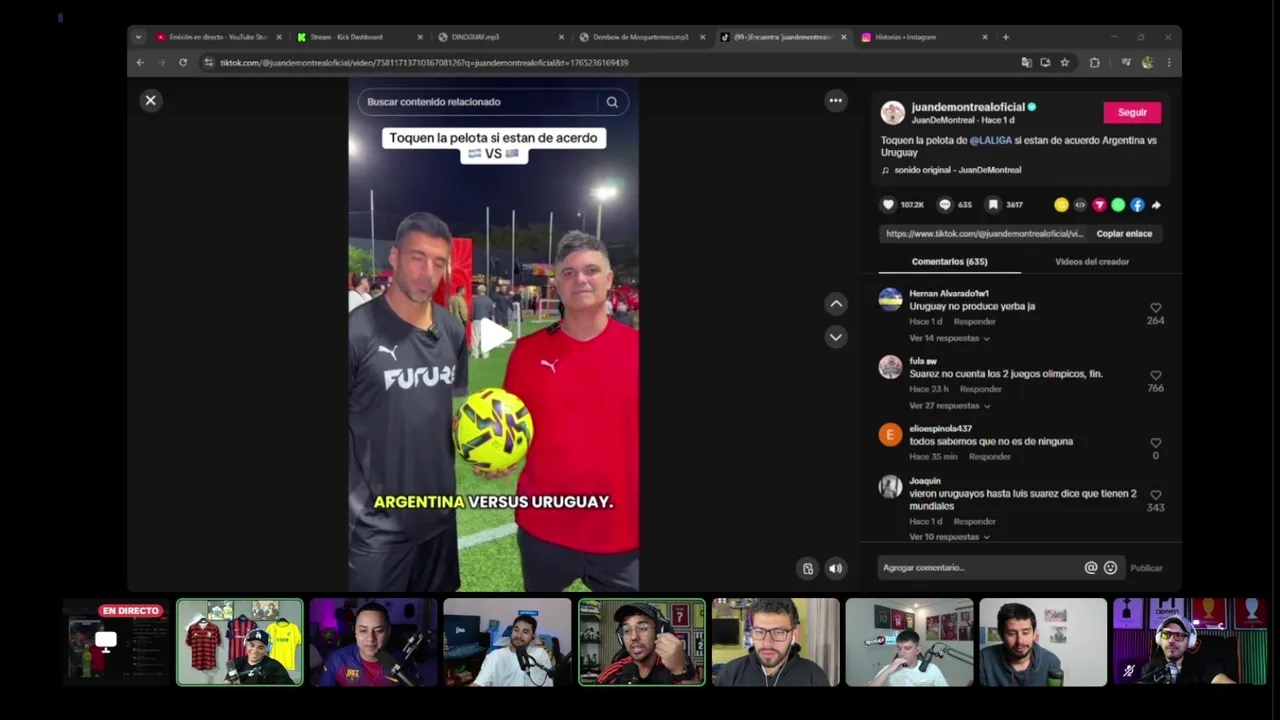Screen dimensions: 1280x720
Task: Click the address bar URL
Action: click(x=424, y=63)
